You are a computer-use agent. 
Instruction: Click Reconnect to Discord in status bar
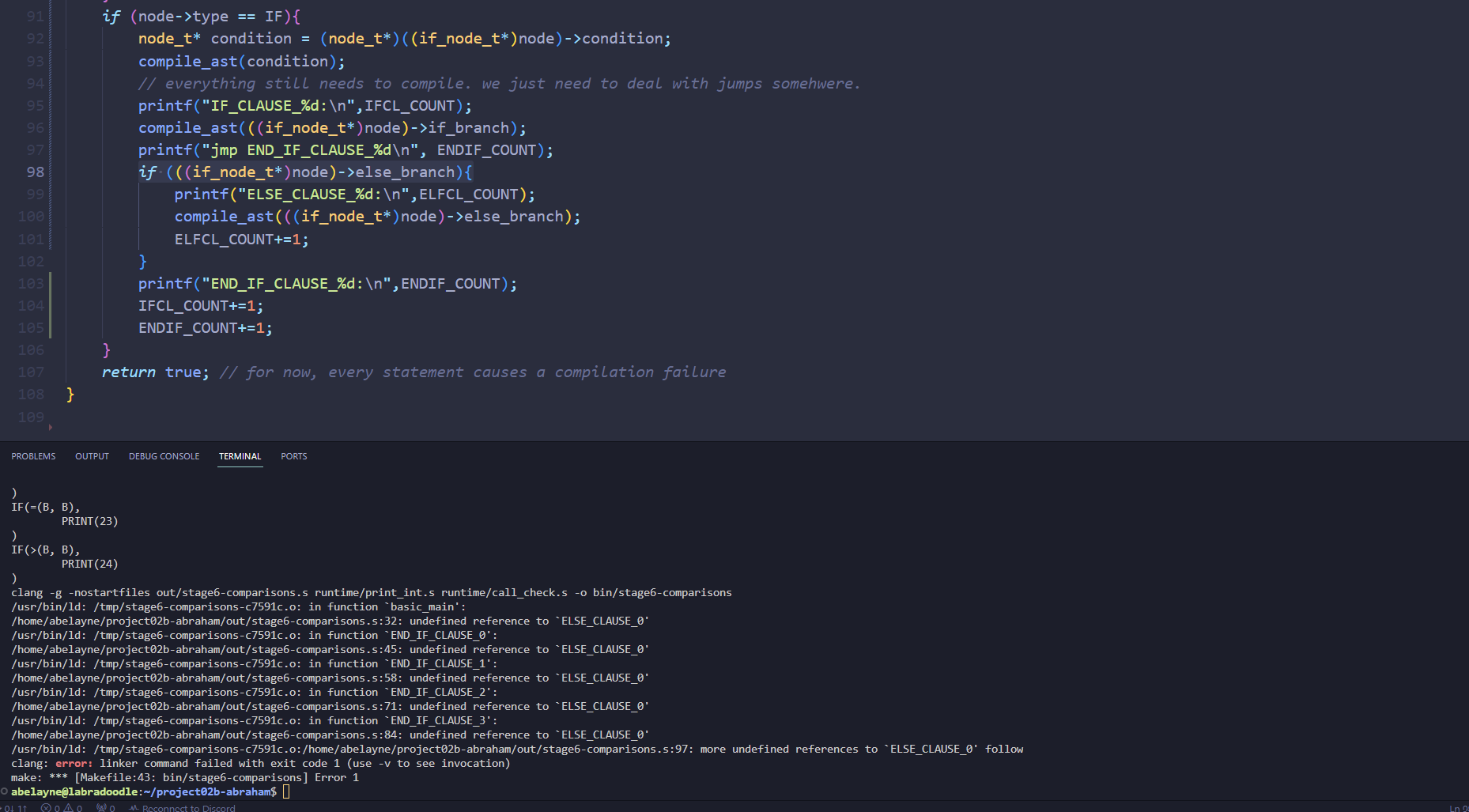click(x=183, y=807)
